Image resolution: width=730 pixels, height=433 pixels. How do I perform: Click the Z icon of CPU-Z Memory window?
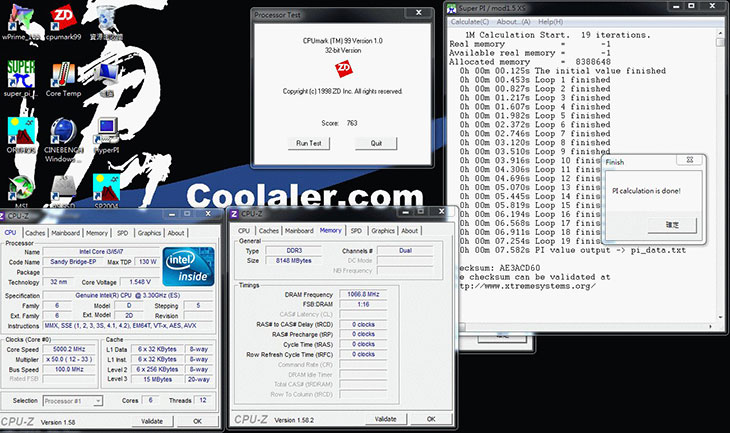coord(234,214)
